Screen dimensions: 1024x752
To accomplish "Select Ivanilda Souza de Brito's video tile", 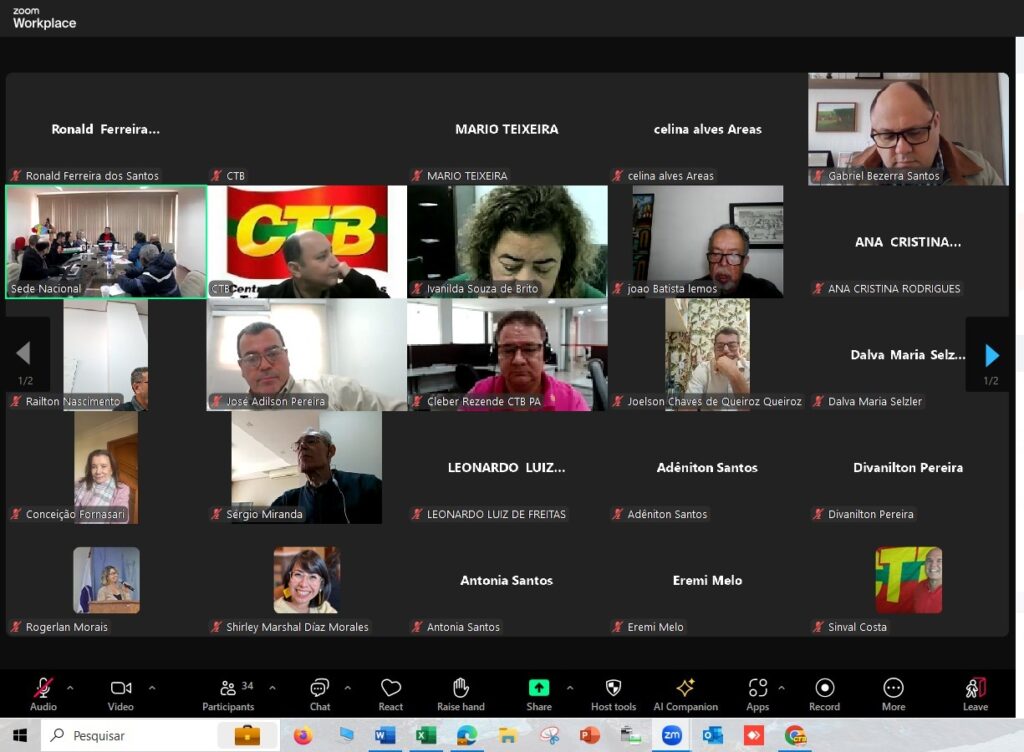I will pos(507,242).
